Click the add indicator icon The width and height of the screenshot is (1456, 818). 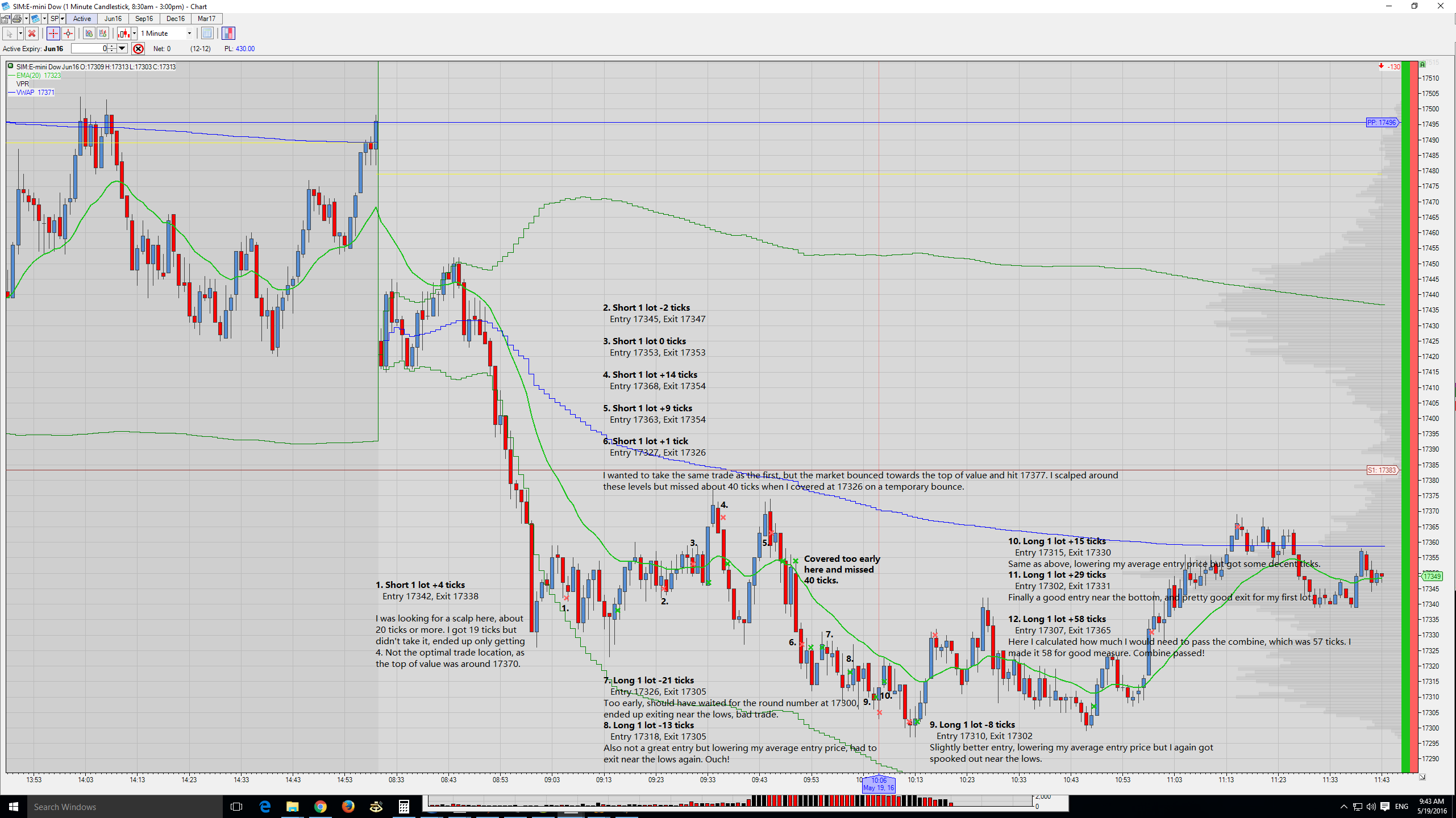click(89, 34)
